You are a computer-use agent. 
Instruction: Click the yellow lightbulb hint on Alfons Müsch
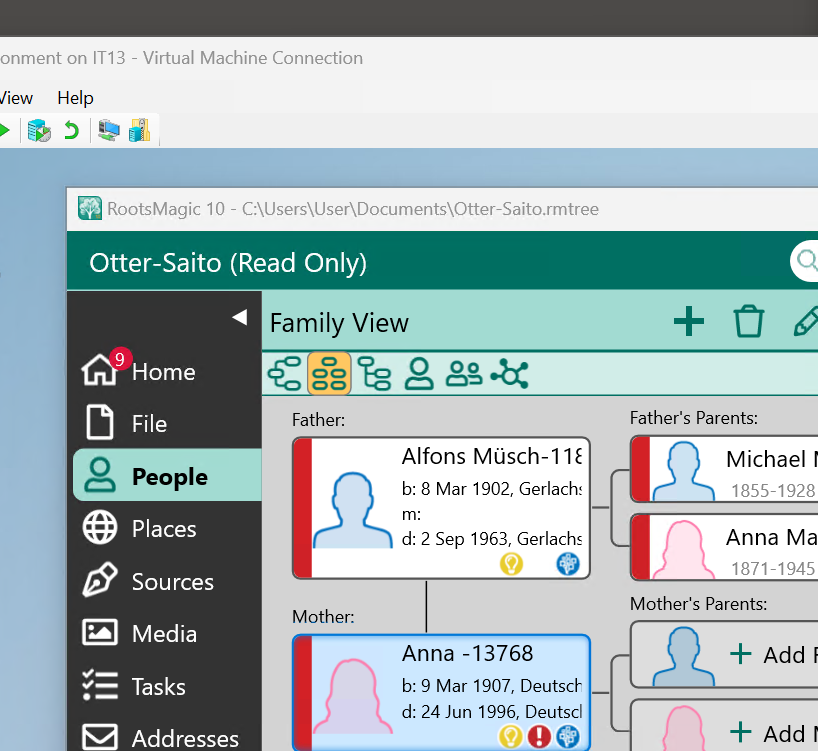511,564
